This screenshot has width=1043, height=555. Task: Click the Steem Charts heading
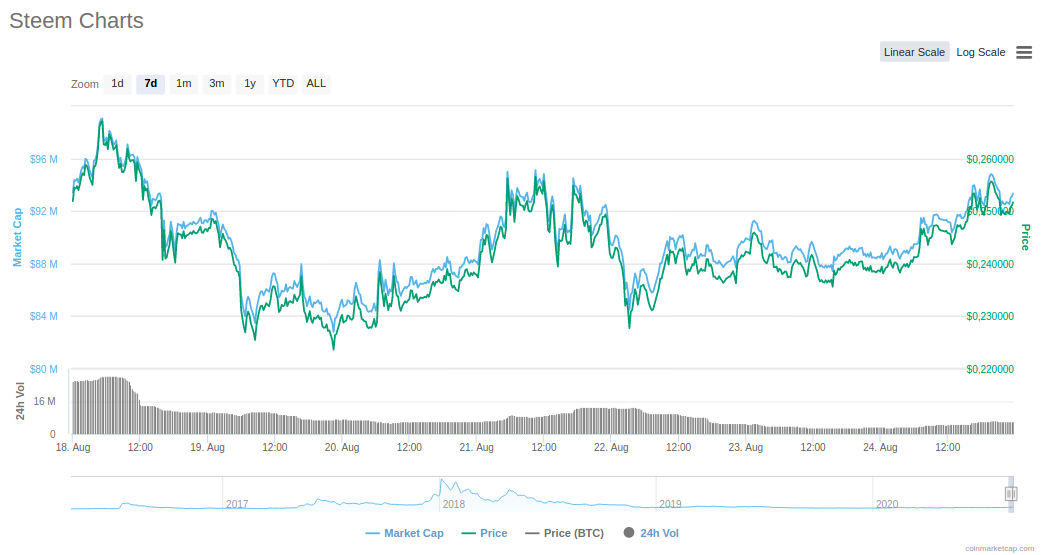pyautogui.click(x=76, y=21)
